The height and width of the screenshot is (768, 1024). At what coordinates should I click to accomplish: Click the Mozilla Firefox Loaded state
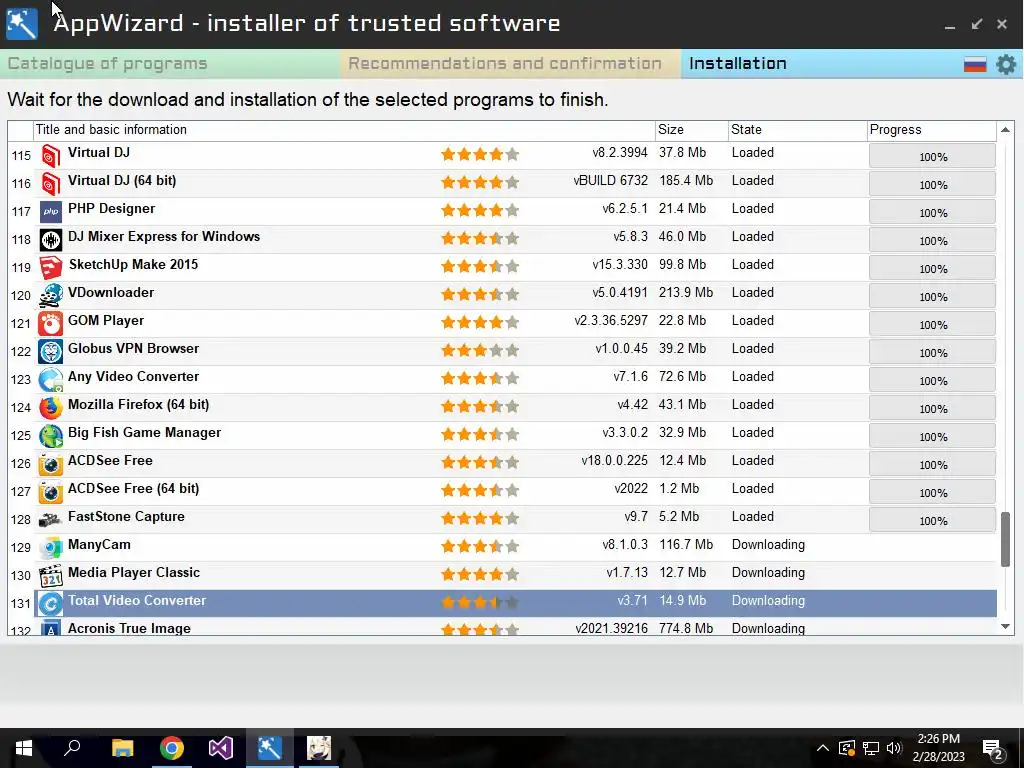click(x=752, y=405)
